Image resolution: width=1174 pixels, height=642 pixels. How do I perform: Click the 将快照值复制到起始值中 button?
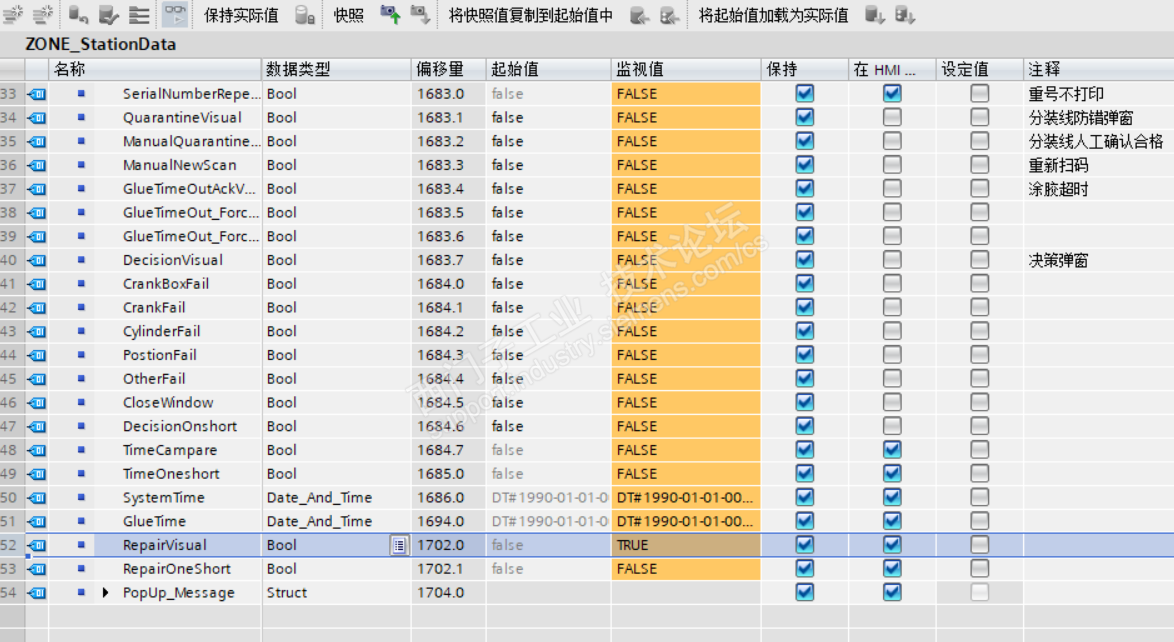click(530, 15)
